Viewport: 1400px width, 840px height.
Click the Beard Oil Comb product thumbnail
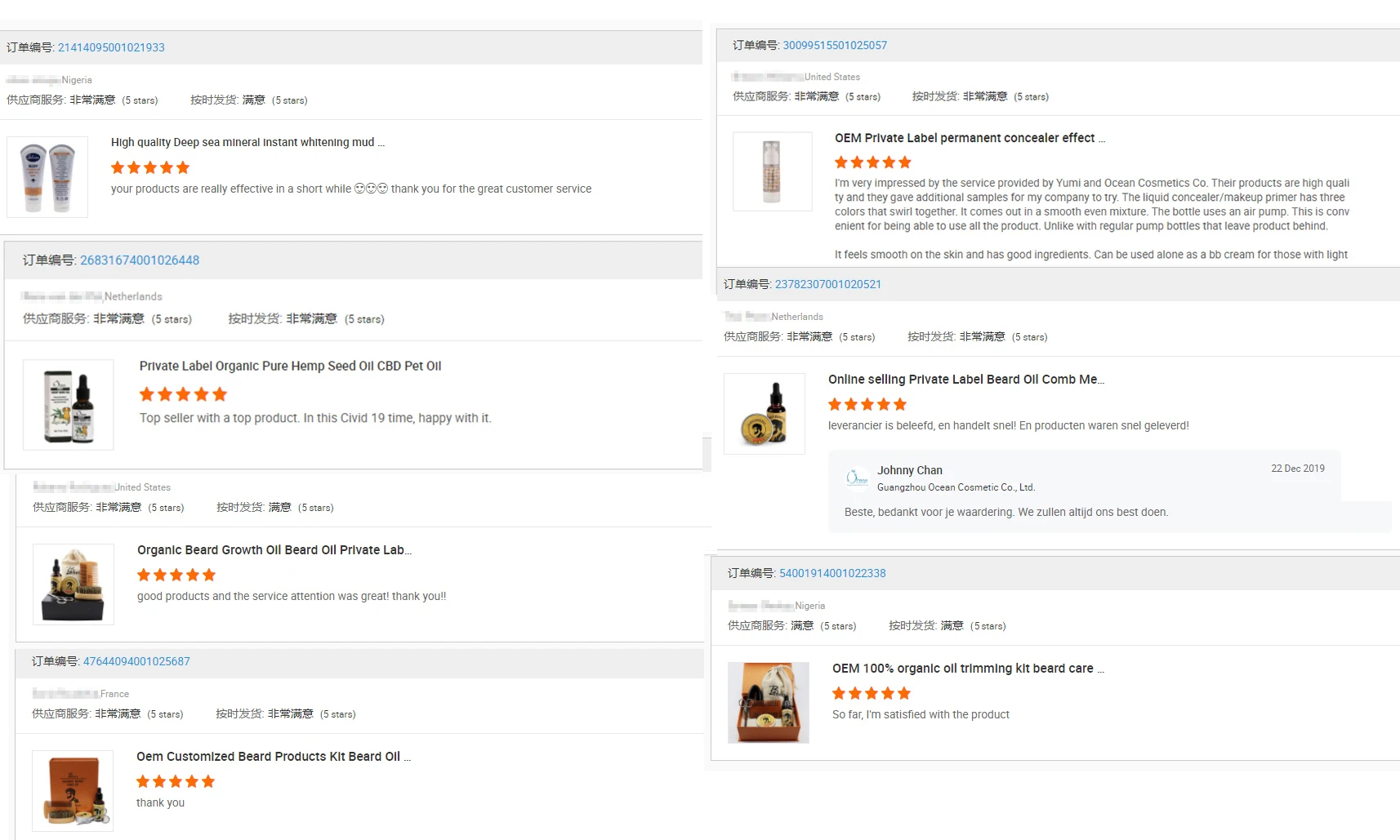tap(765, 414)
